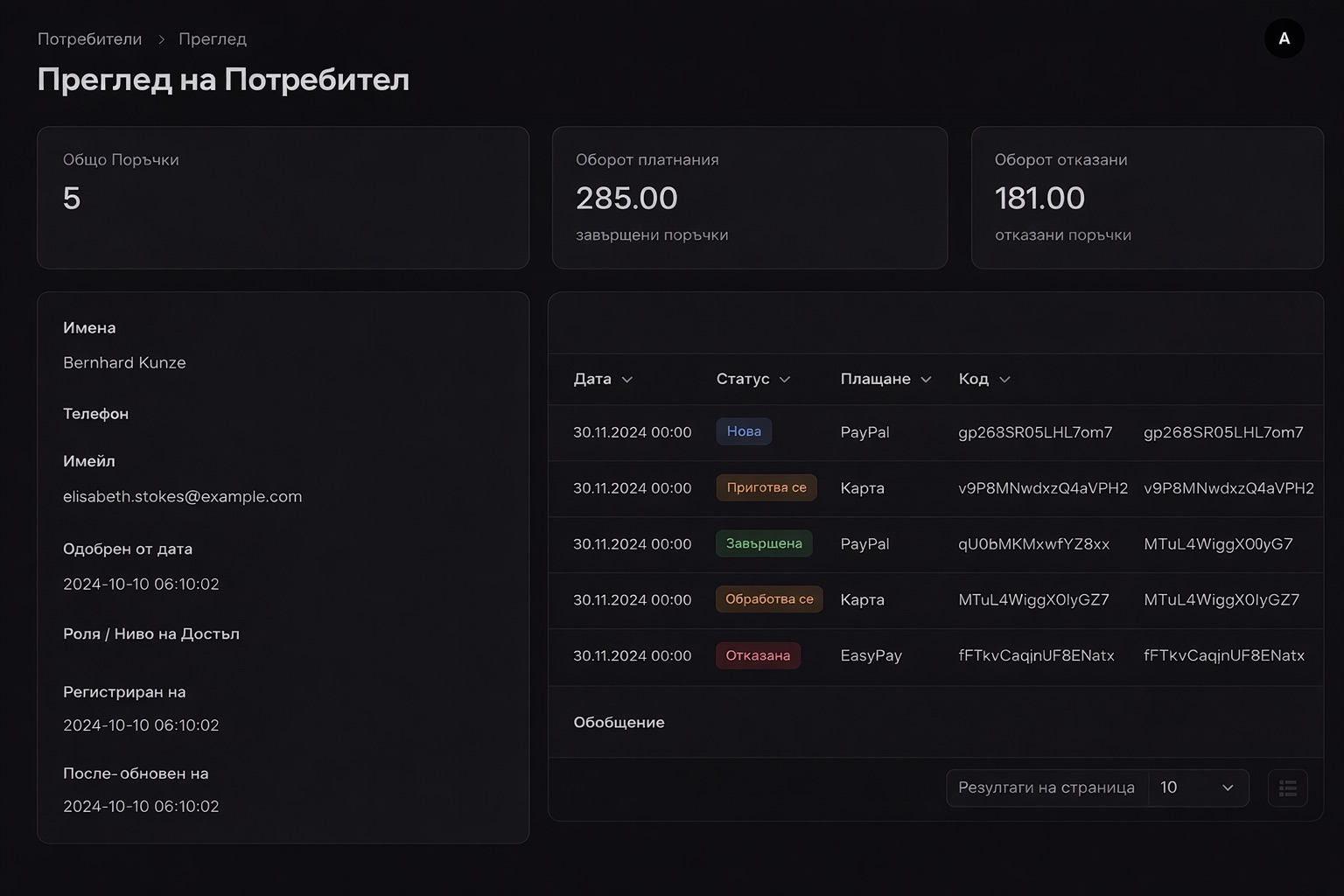Viewport: 1344px width, 896px height.
Task: Click the email elisabeth.stokes@example.com
Action: click(182, 497)
